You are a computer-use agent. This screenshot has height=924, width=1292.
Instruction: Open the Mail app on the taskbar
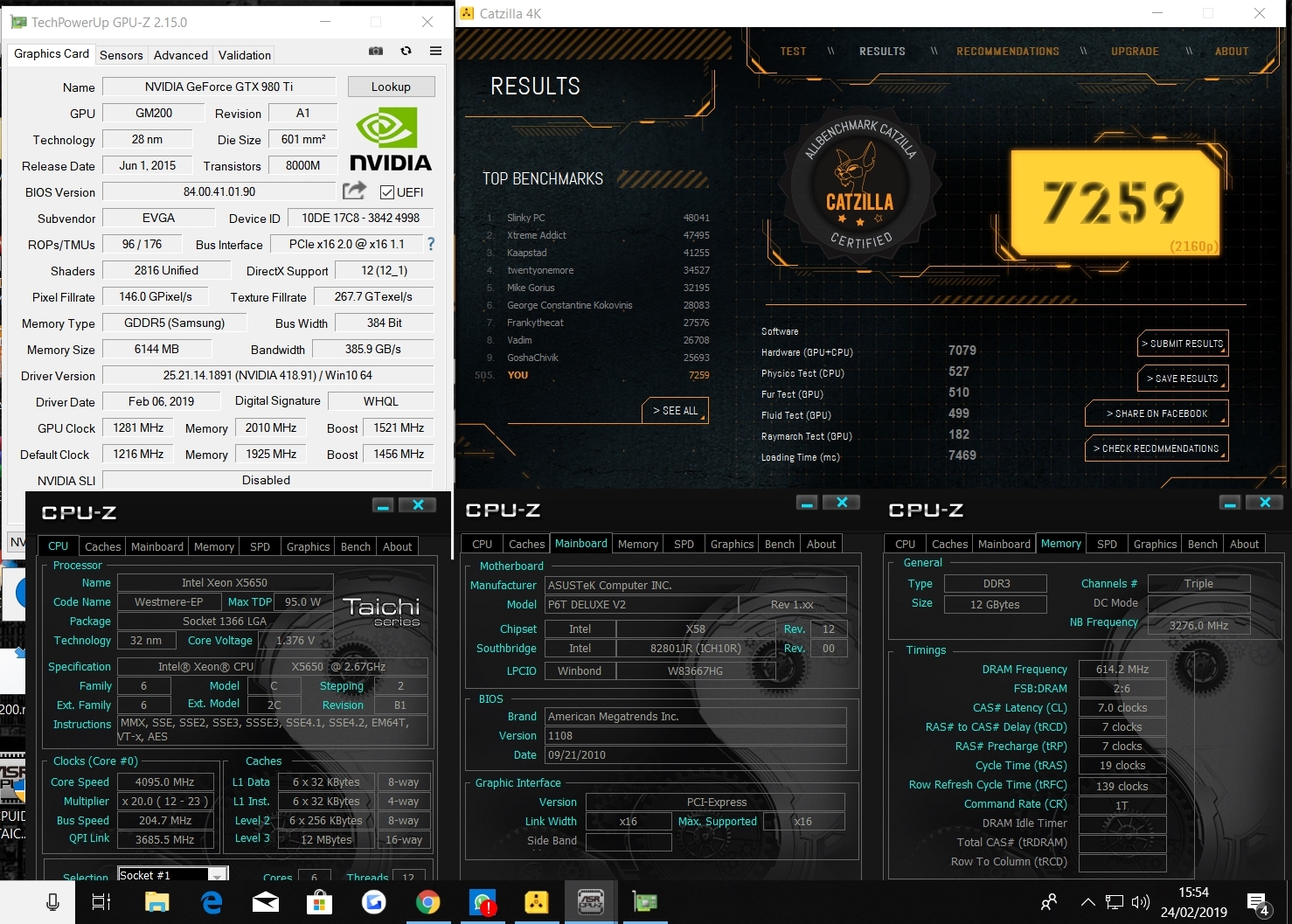(266, 902)
